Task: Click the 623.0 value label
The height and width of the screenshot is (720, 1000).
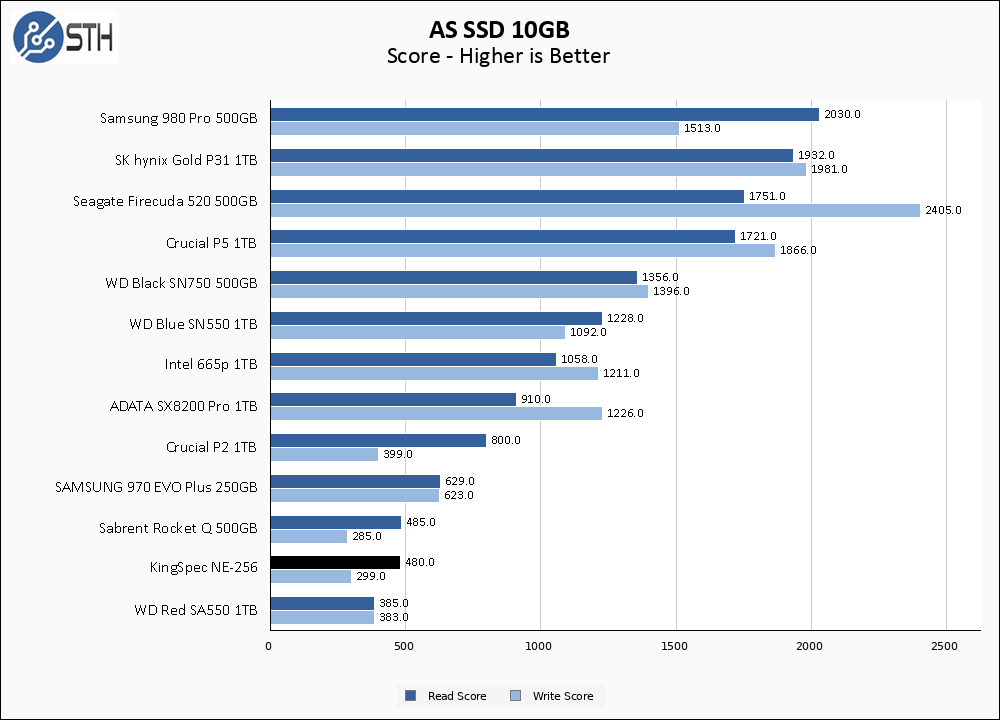Action: pyautogui.click(x=459, y=495)
